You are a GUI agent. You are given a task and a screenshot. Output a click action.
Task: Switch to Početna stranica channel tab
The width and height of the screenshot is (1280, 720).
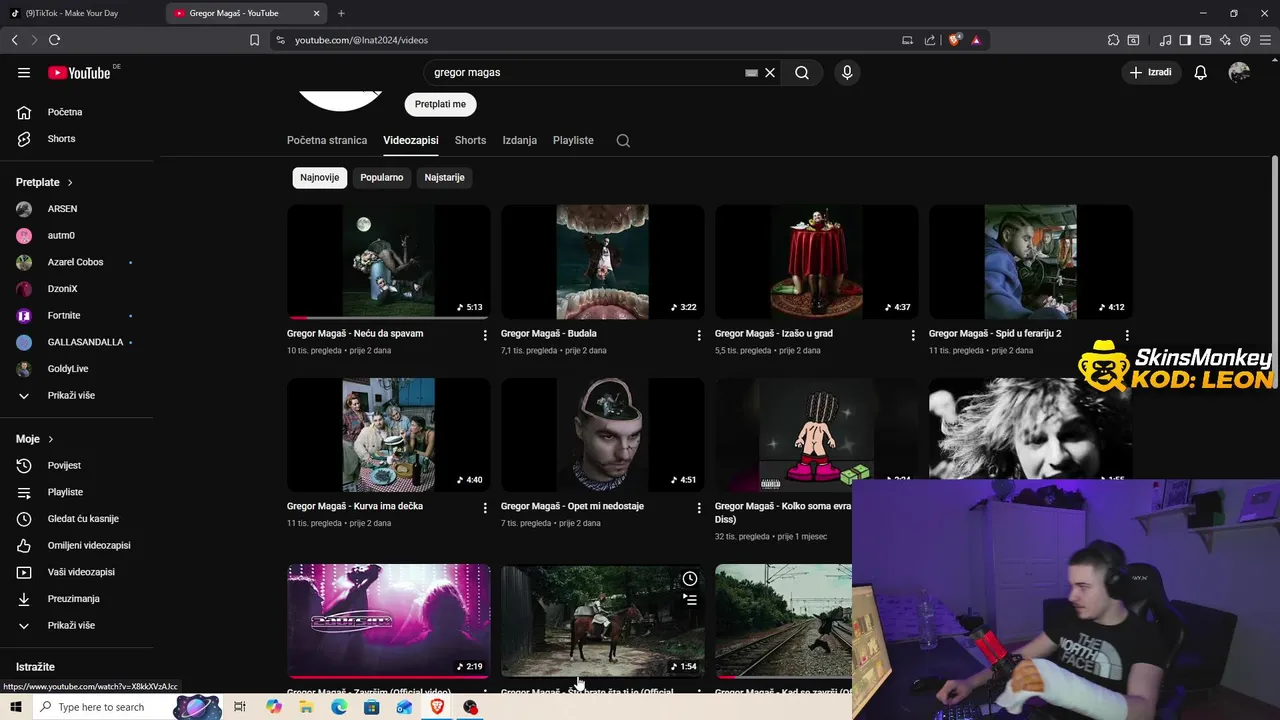327,140
